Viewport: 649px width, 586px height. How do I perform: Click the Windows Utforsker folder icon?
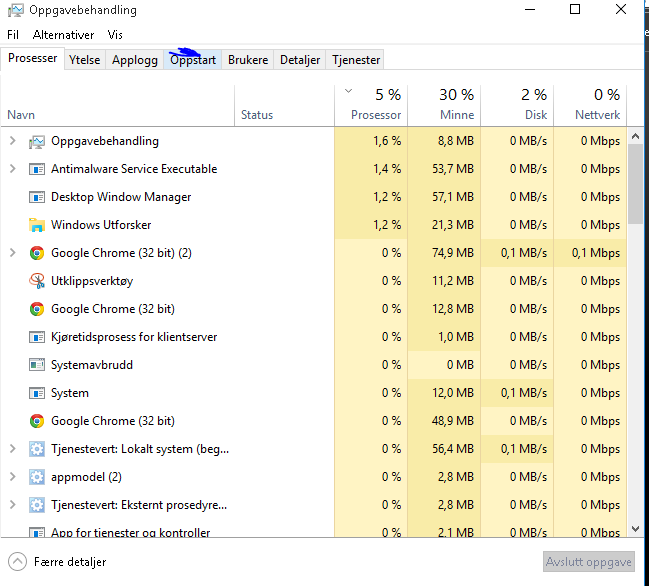pos(37,225)
